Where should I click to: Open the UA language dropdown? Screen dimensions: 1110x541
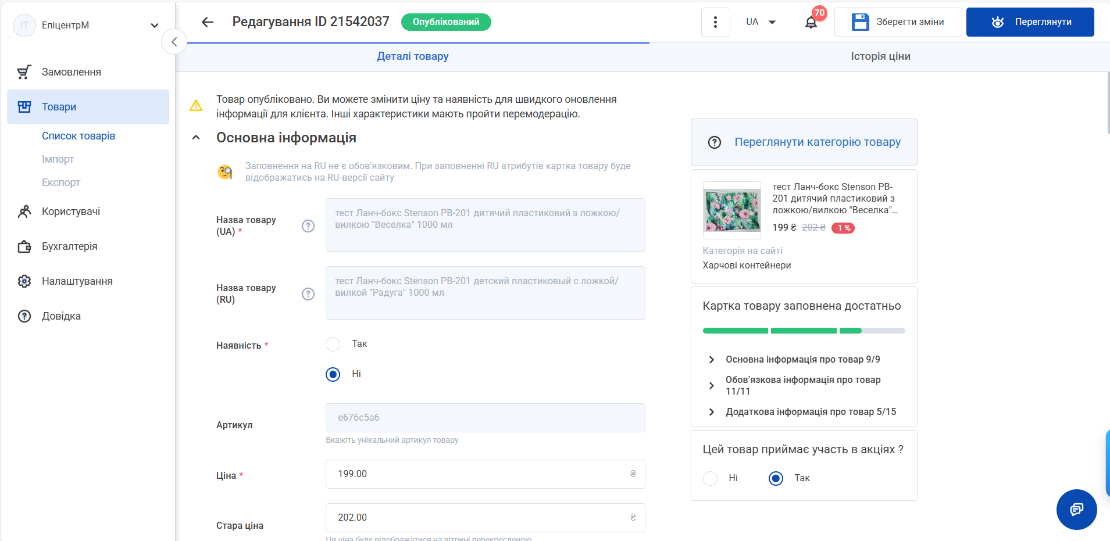click(x=761, y=22)
